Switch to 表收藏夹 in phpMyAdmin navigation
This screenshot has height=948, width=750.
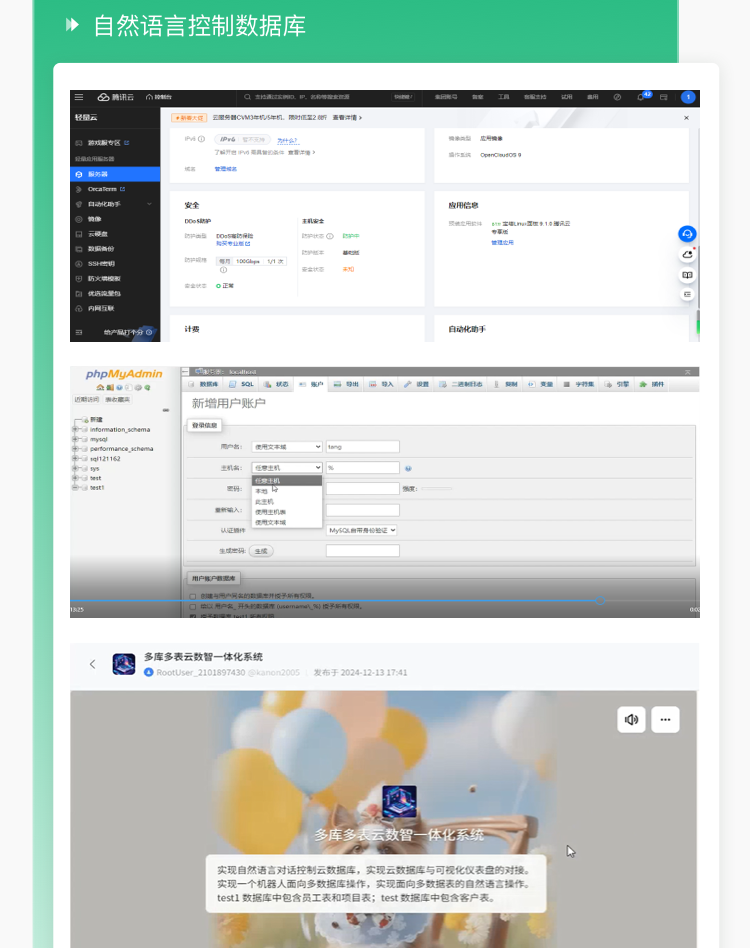117,400
